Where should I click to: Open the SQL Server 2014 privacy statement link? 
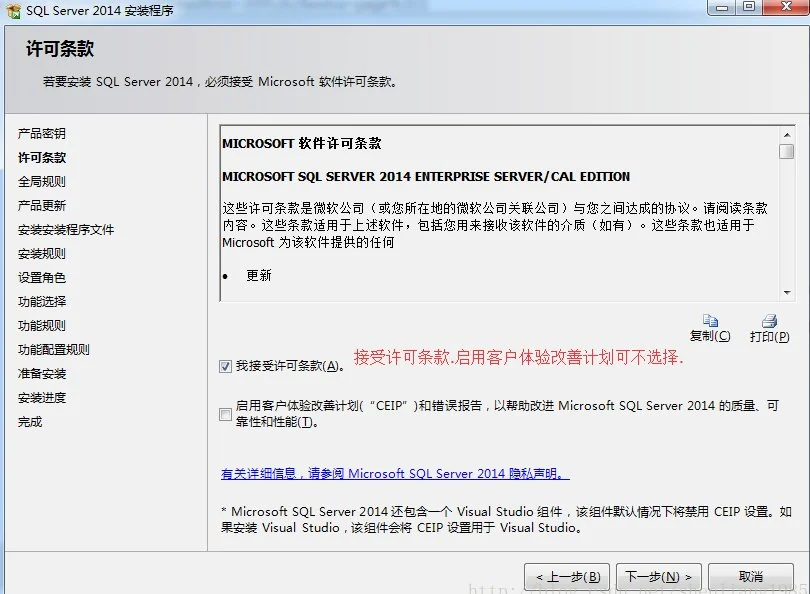click(395, 474)
